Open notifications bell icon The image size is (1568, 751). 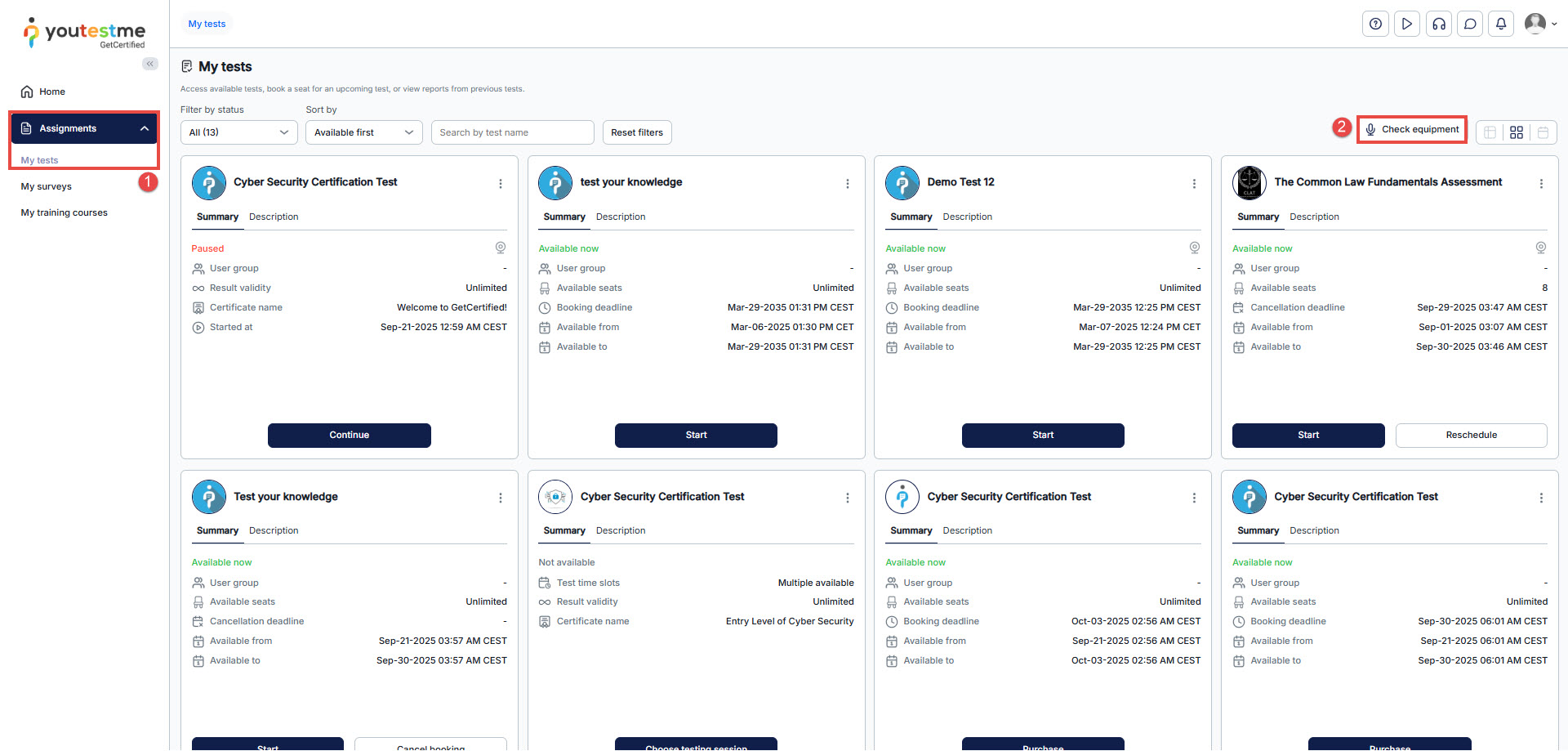1501,24
